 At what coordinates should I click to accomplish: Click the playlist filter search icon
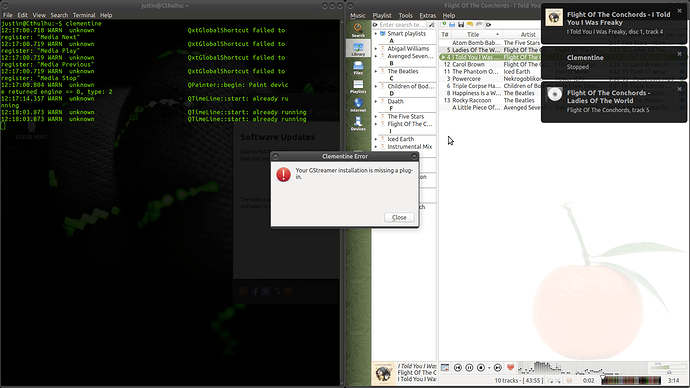pos(488,25)
